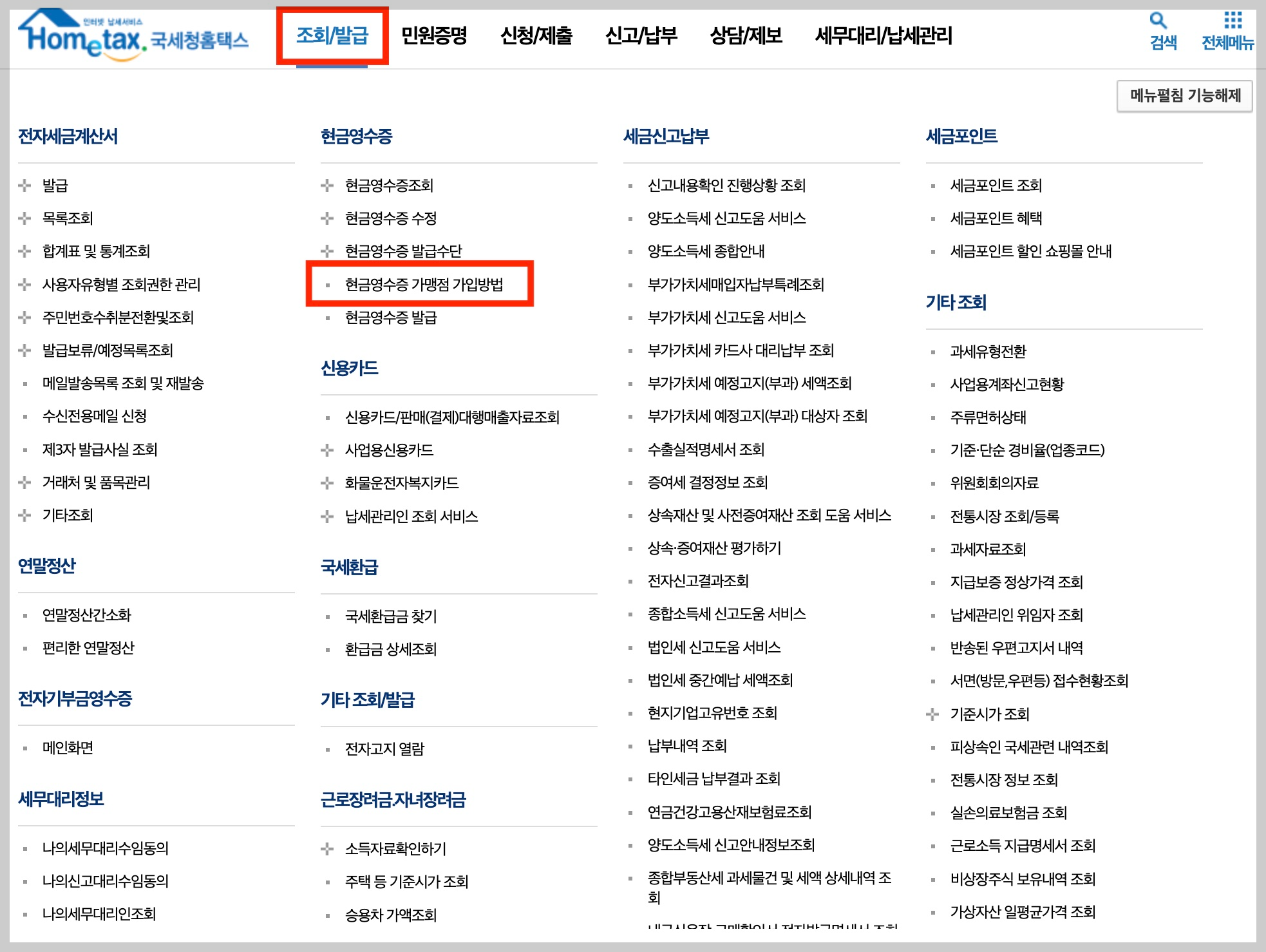Open 수출실적명세서 조회 link
The width and height of the screenshot is (1266, 952).
coord(706,450)
